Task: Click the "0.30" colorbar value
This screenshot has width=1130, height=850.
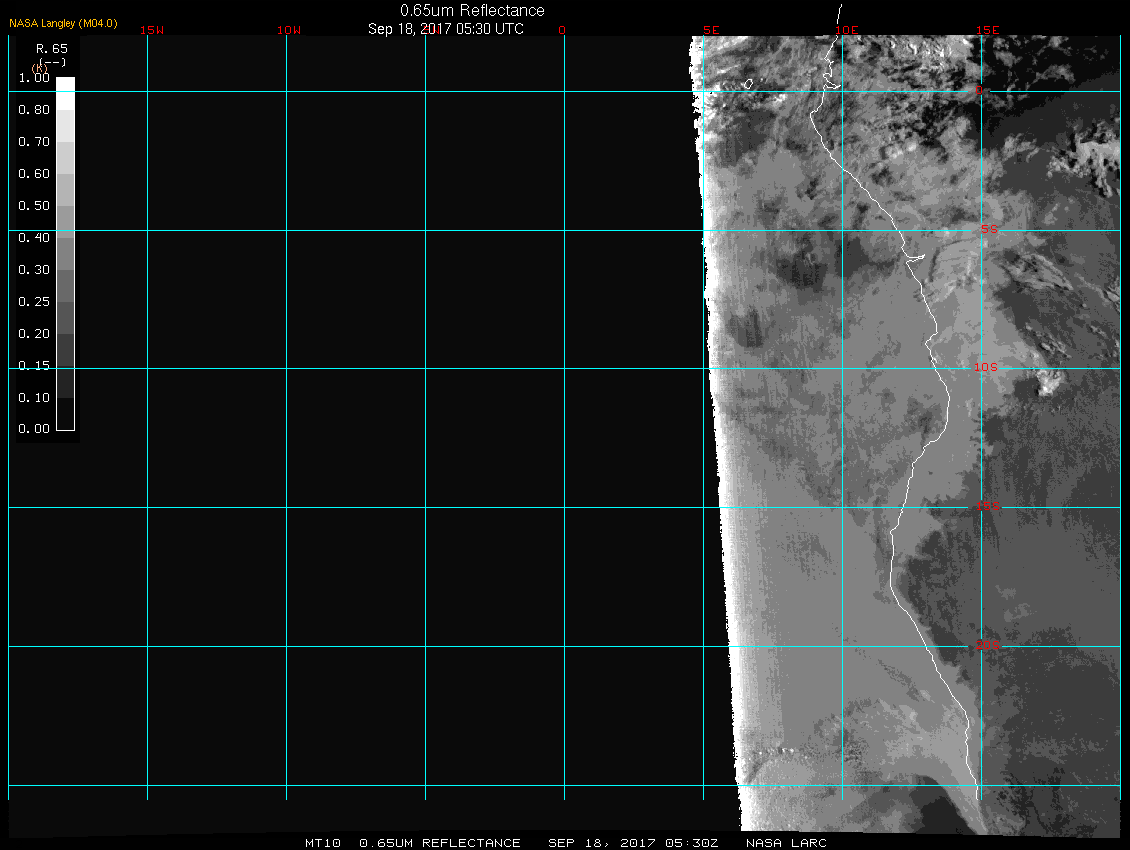Action: 34,270
